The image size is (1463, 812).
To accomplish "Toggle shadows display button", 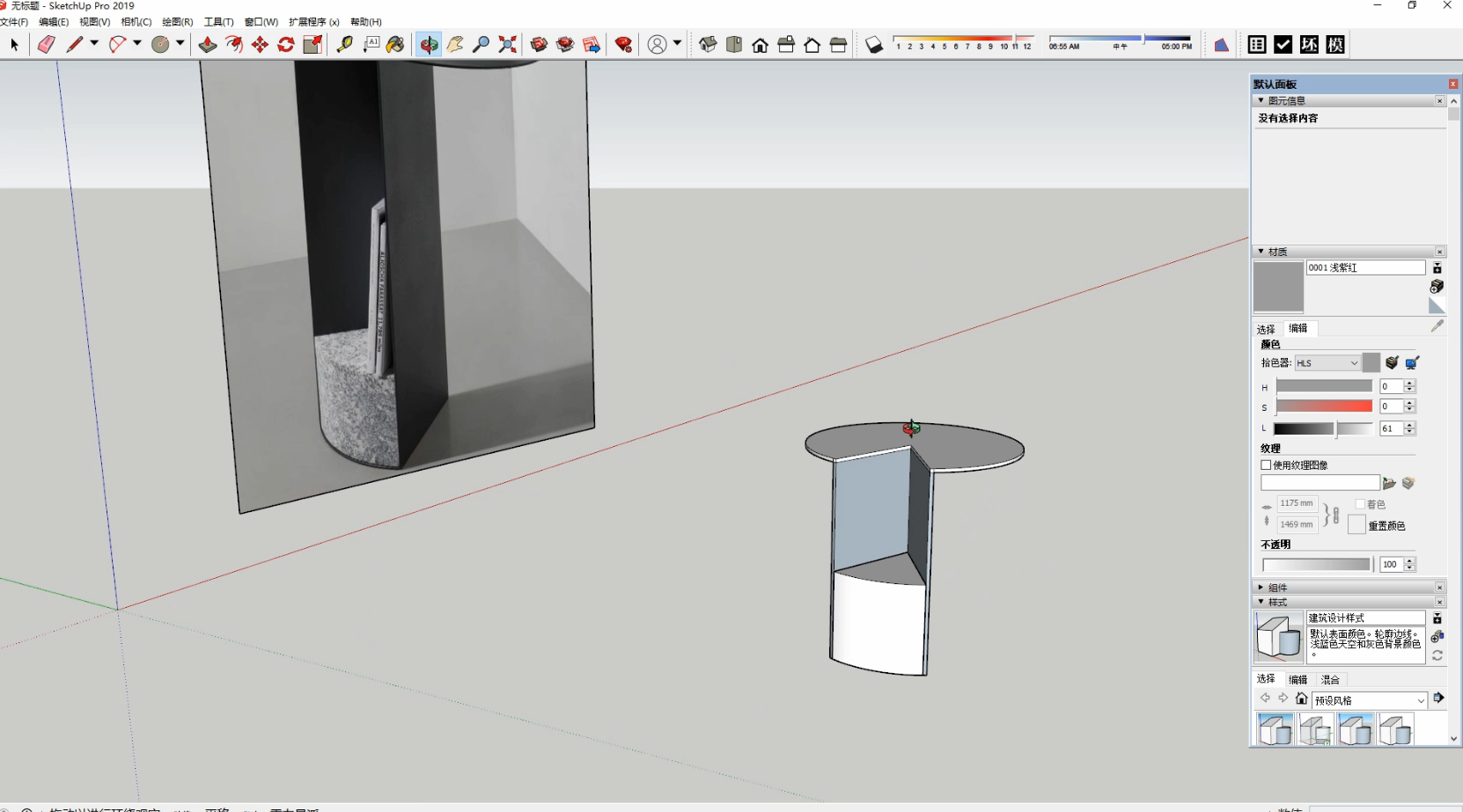I will tap(873, 44).
